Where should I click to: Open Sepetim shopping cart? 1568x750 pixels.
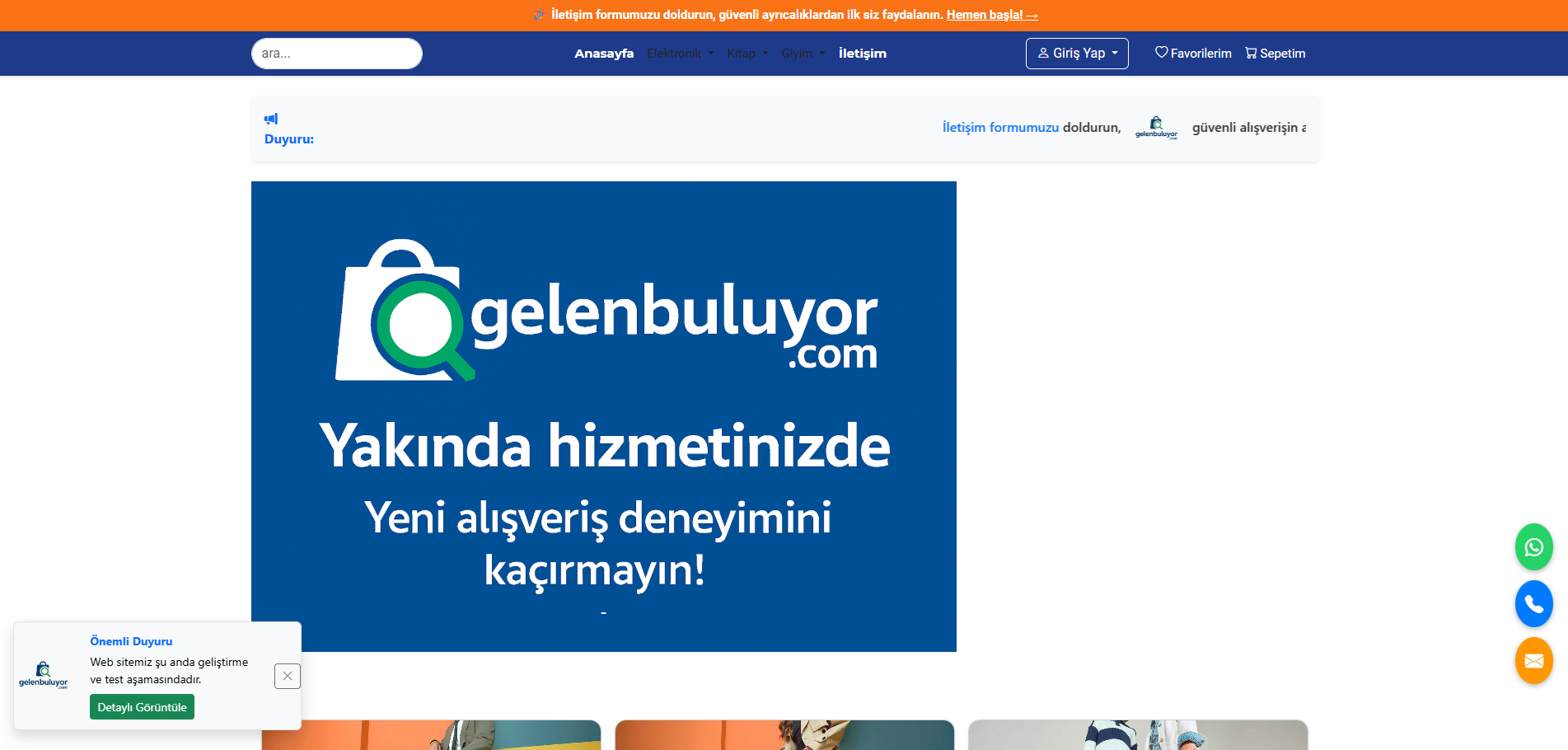[x=1275, y=54]
